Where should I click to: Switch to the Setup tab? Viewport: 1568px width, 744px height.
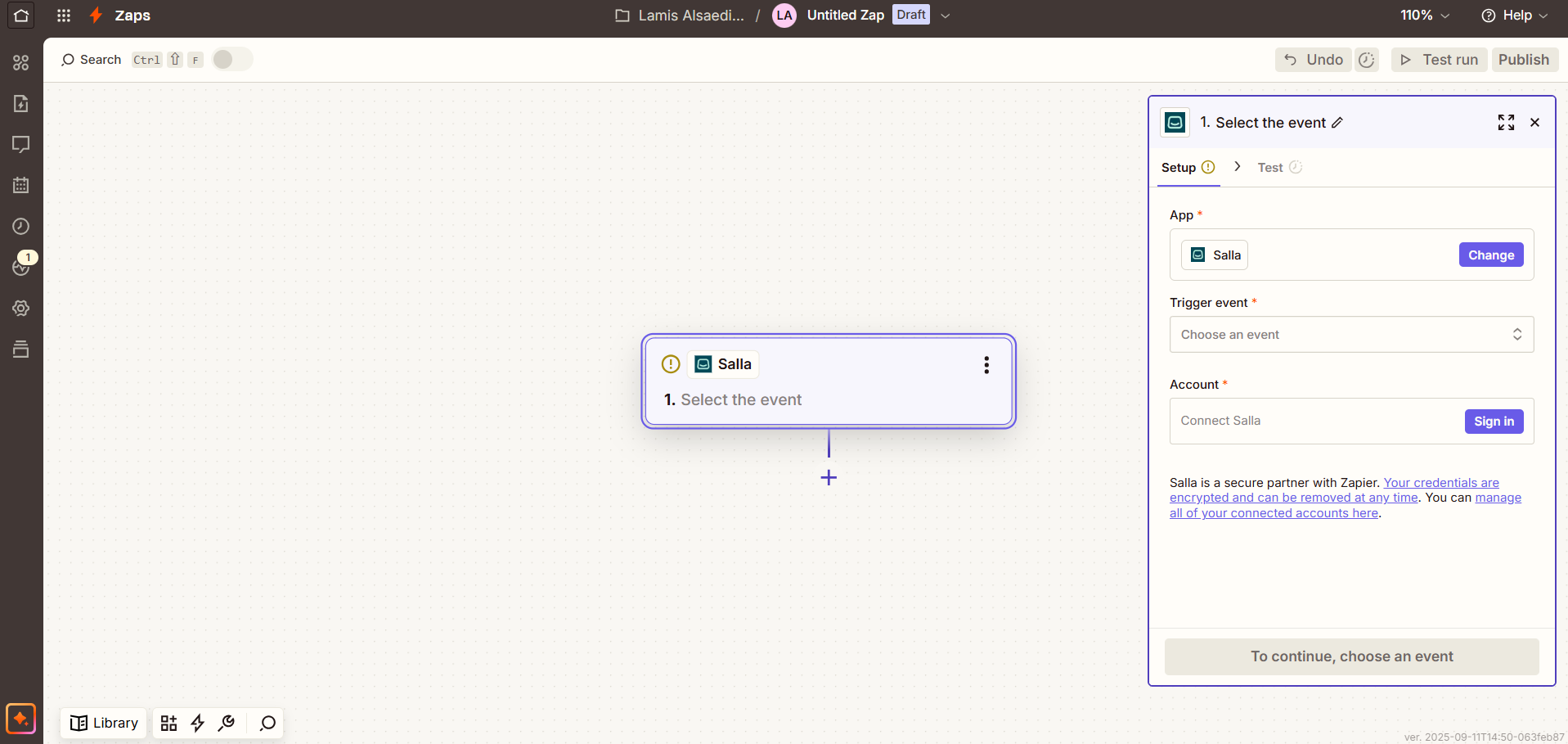(1188, 168)
